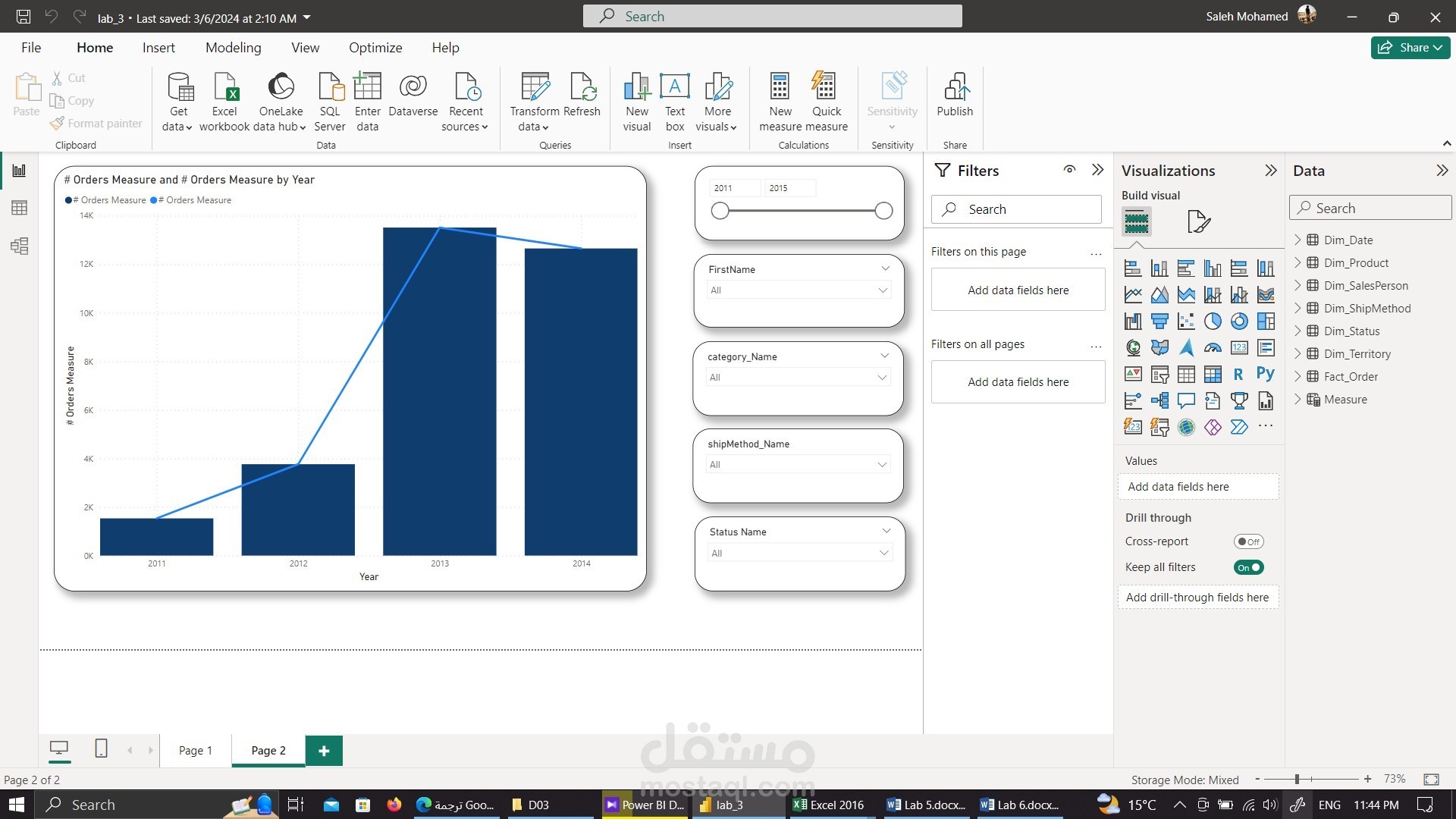1456x819 pixels.
Task: Open the Modeling ribbon tab
Action: (x=233, y=48)
